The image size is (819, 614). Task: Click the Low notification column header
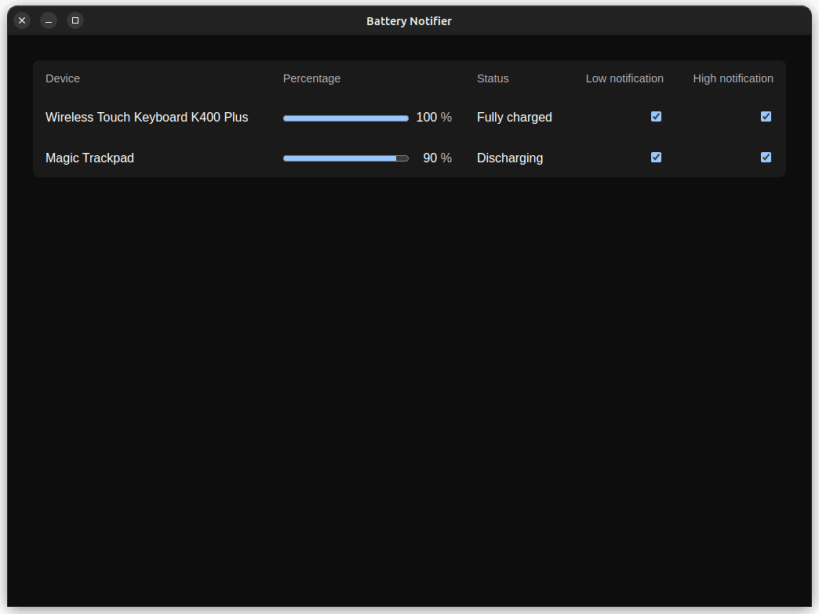coord(625,78)
